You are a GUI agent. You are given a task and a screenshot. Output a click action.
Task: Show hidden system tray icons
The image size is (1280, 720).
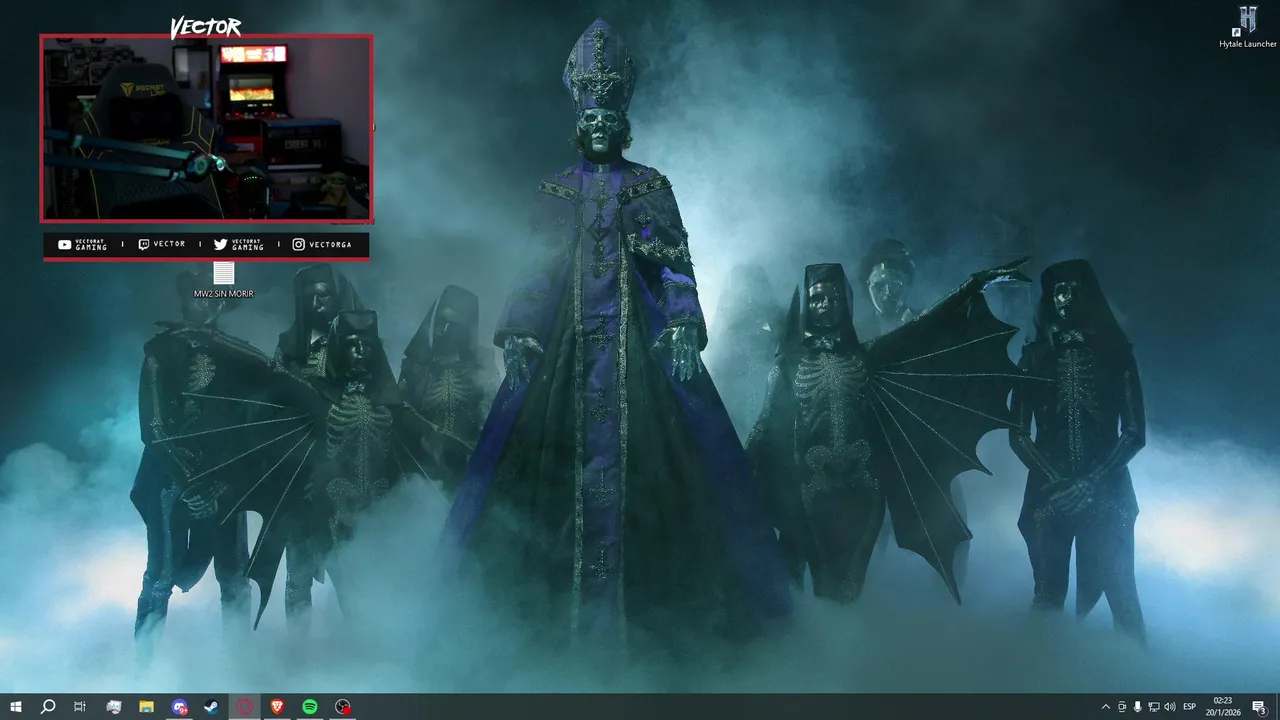tap(1105, 707)
